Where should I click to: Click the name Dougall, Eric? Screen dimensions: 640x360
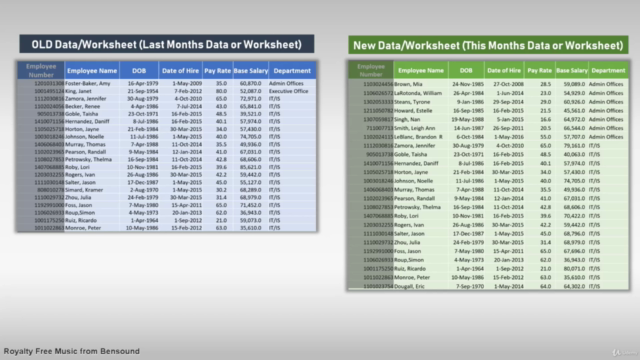tap(409, 287)
